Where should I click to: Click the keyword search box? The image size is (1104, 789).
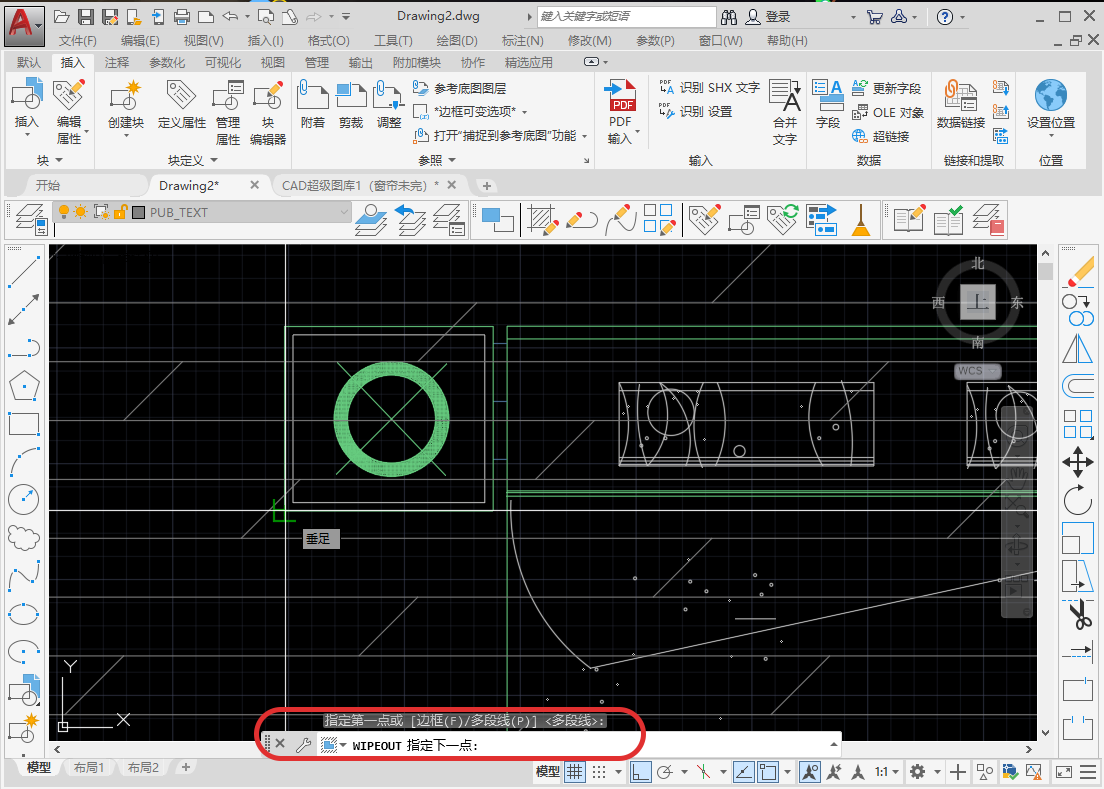[x=626, y=16]
